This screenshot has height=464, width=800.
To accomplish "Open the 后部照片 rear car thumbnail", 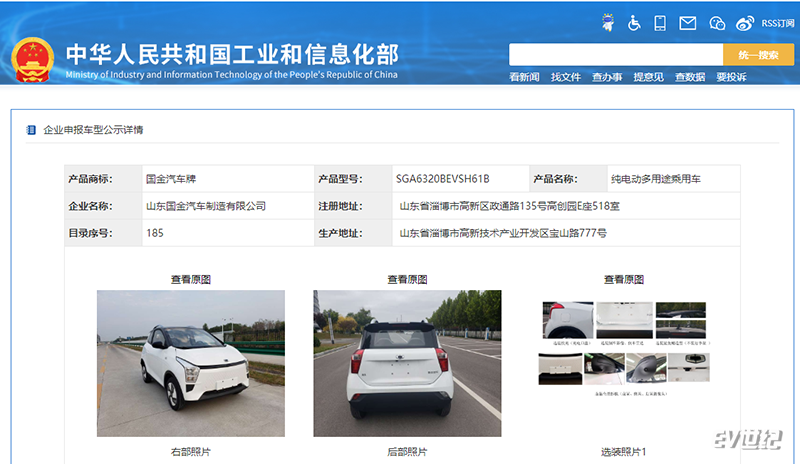I will (407, 363).
